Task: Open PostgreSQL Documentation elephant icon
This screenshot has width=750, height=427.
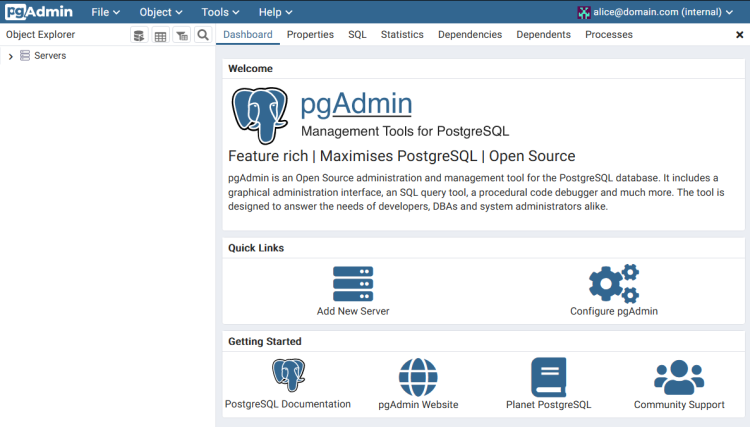Action: (288, 375)
